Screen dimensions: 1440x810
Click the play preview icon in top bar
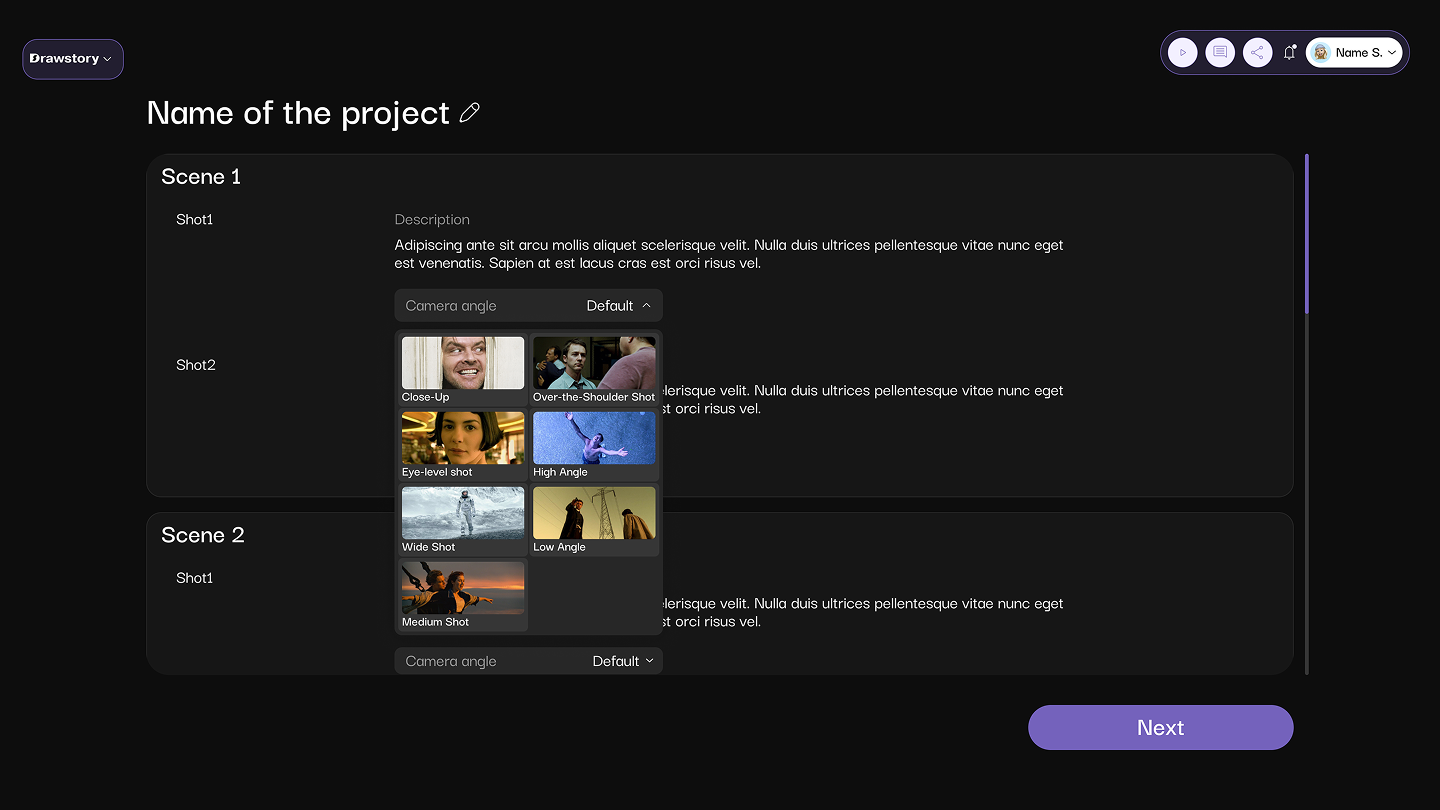tap(1183, 53)
